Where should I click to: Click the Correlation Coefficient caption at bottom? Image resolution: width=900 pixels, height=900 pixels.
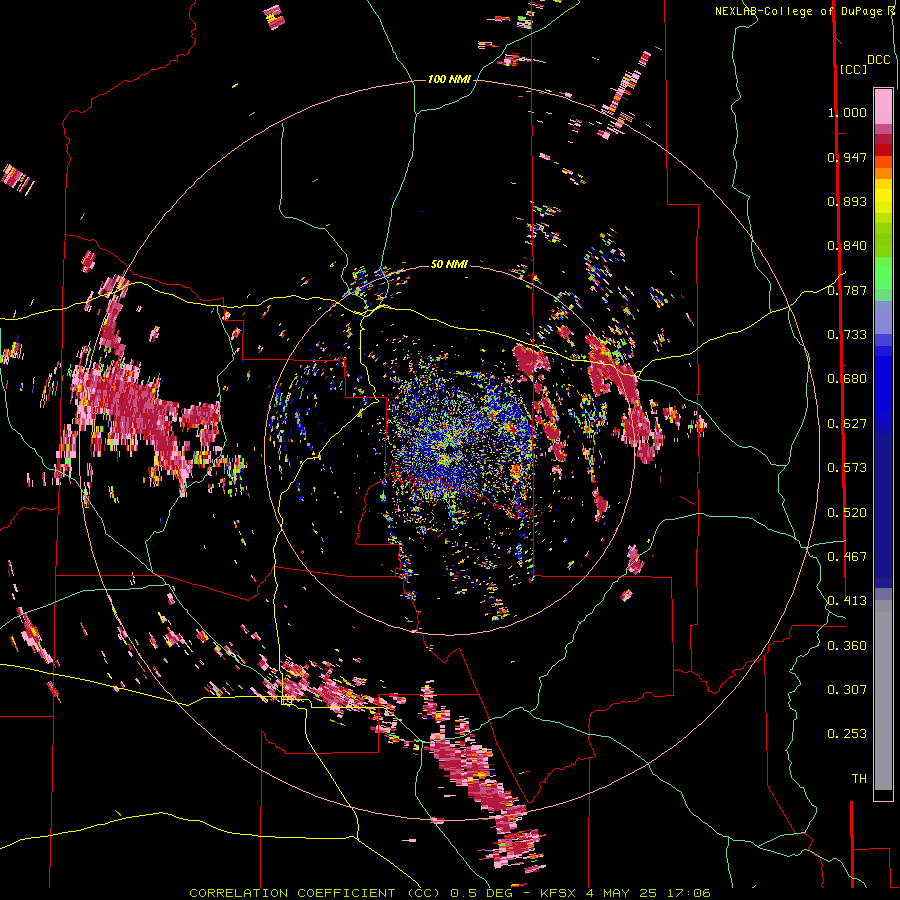pos(450,893)
